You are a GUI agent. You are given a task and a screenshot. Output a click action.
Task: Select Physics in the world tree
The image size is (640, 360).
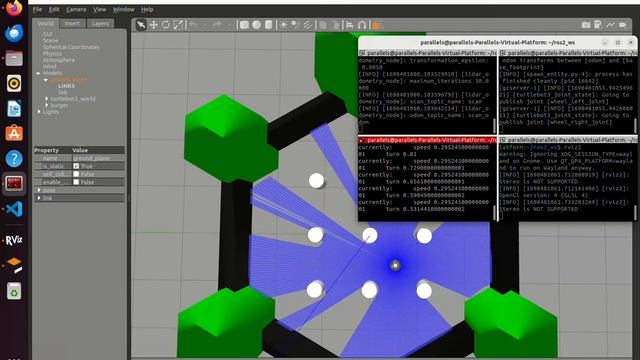pos(52,53)
